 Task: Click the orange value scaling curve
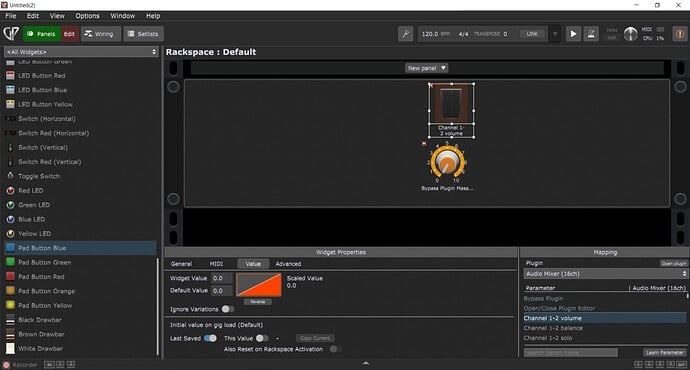(259, 285)
